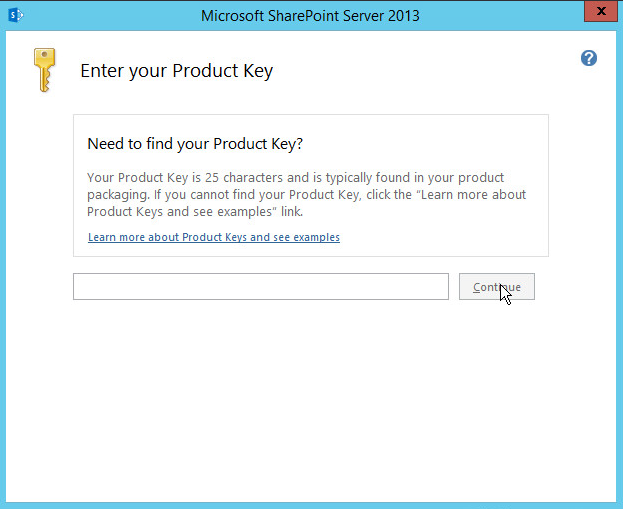Screen dimensions: 623x509
Task: Click the Microsoft SharePoint Server 2013 title text
Action: [310, 16]
